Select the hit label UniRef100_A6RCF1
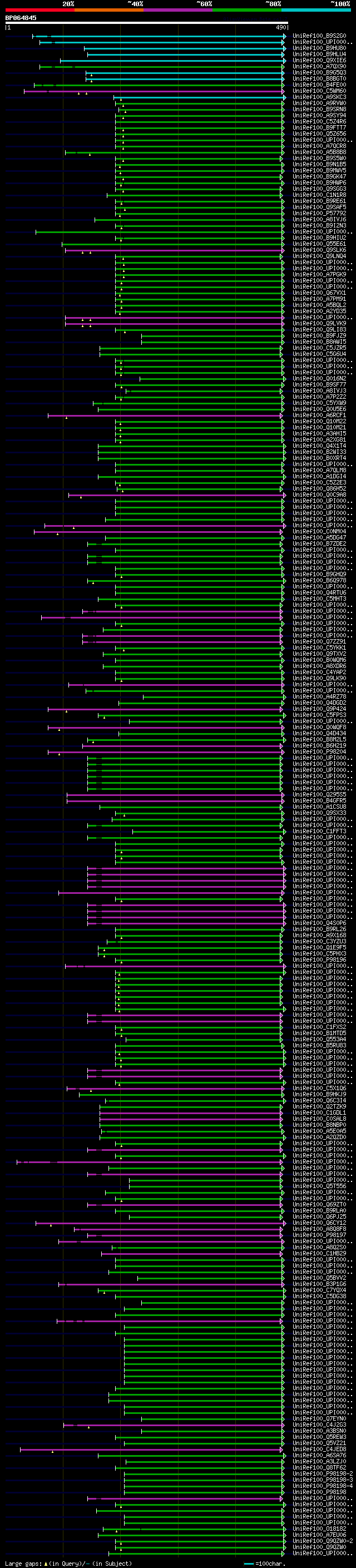356x1568 pixels. coord(319,415)
